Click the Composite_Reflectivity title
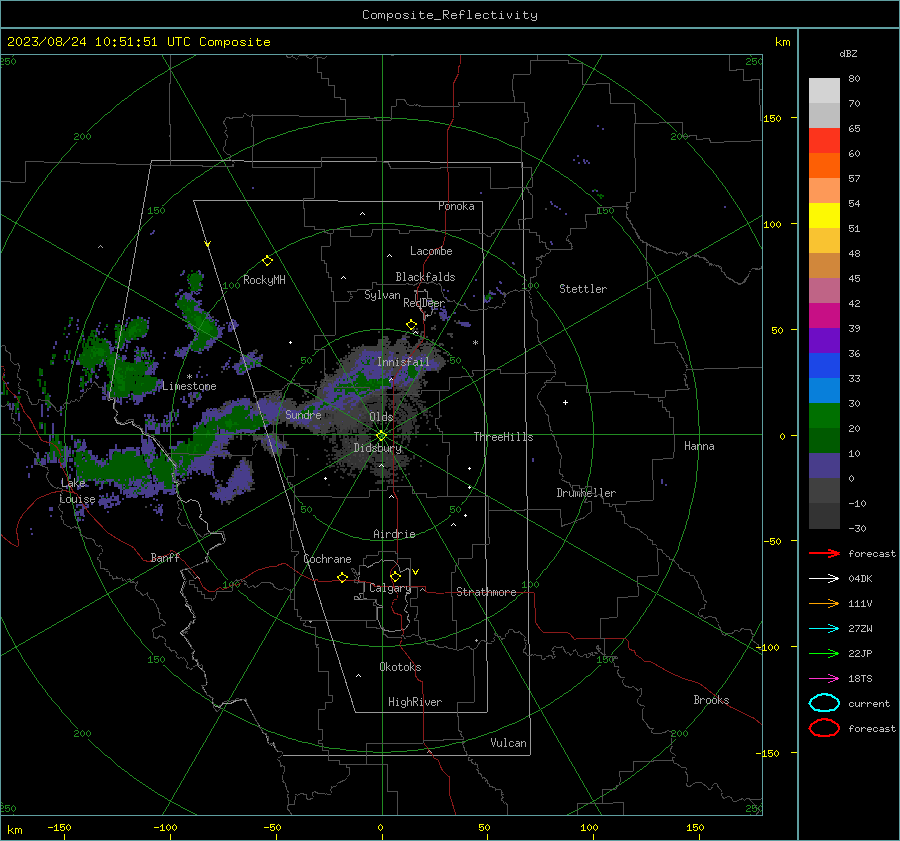 [450, 15]
